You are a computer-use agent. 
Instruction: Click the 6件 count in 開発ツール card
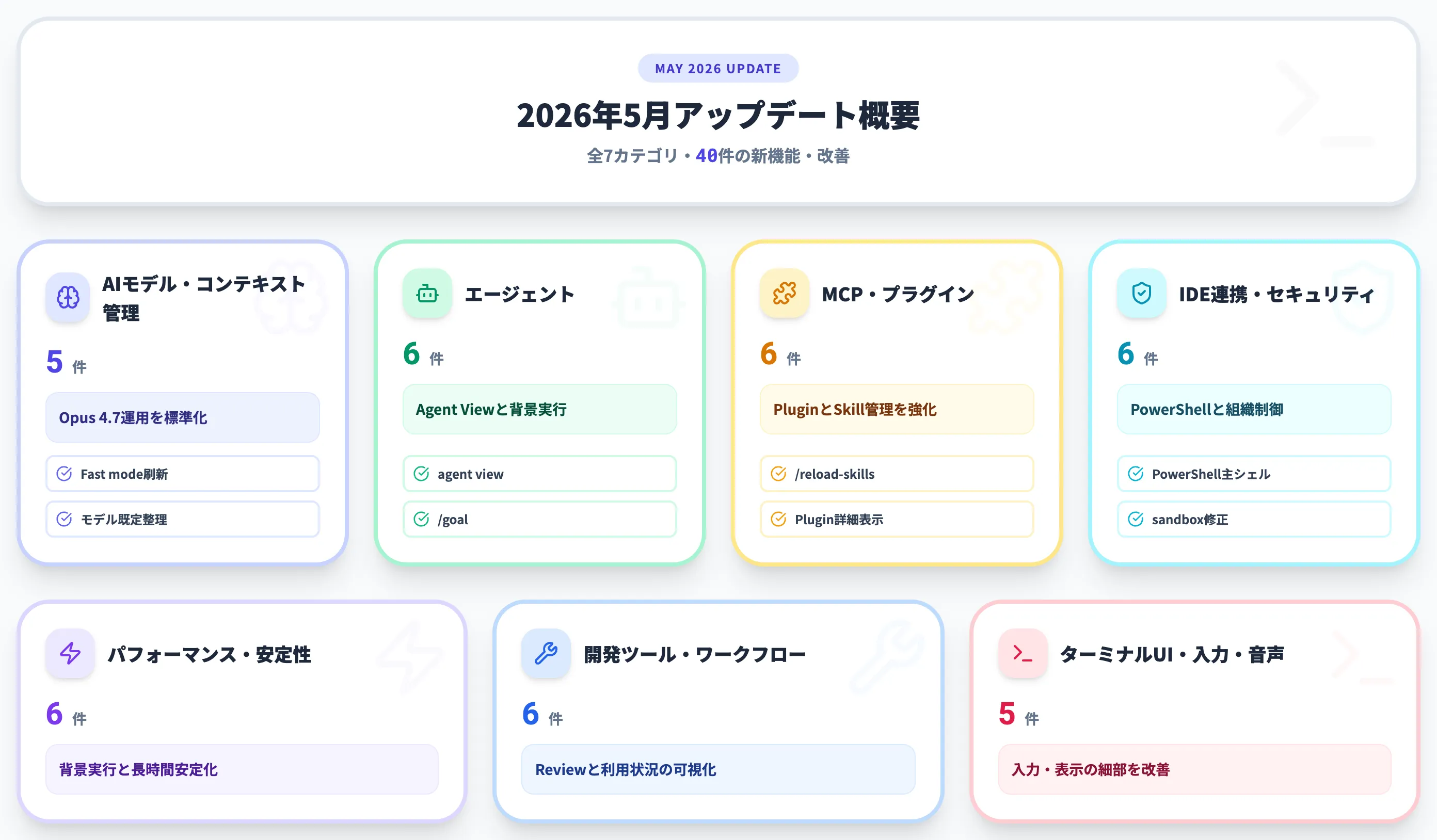click(543, 714)
